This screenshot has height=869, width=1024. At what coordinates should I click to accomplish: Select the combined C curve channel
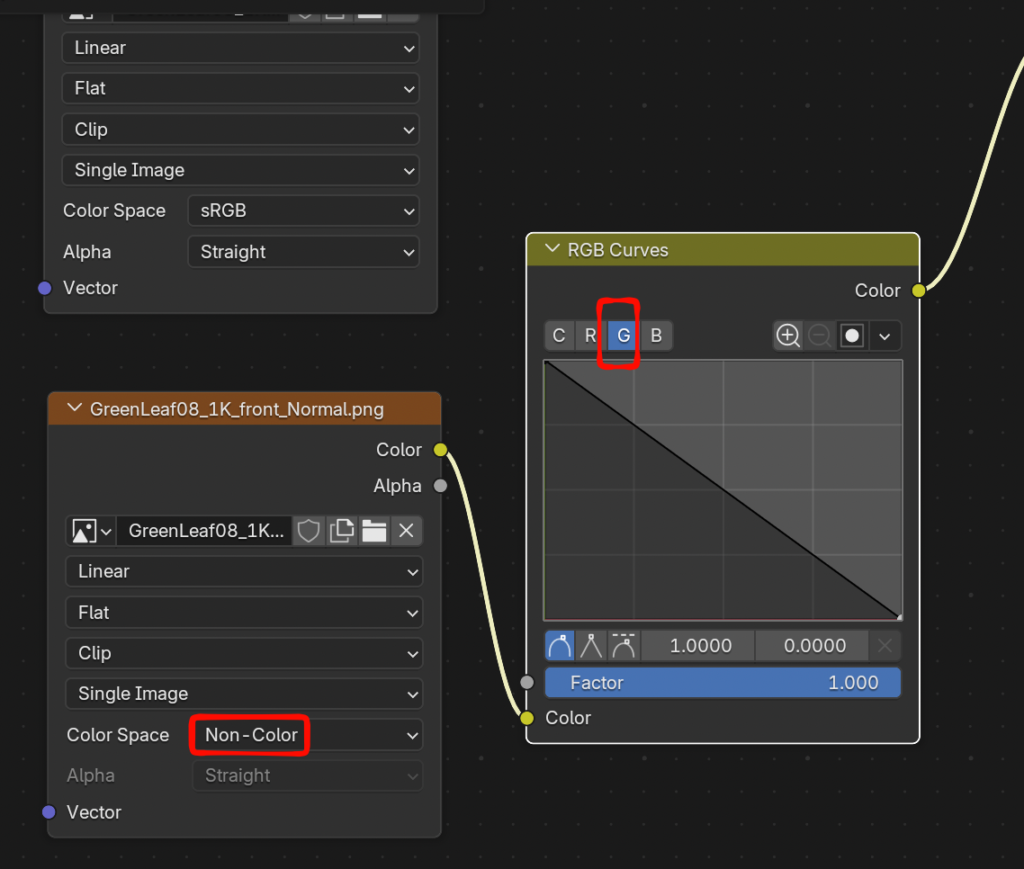559,336
